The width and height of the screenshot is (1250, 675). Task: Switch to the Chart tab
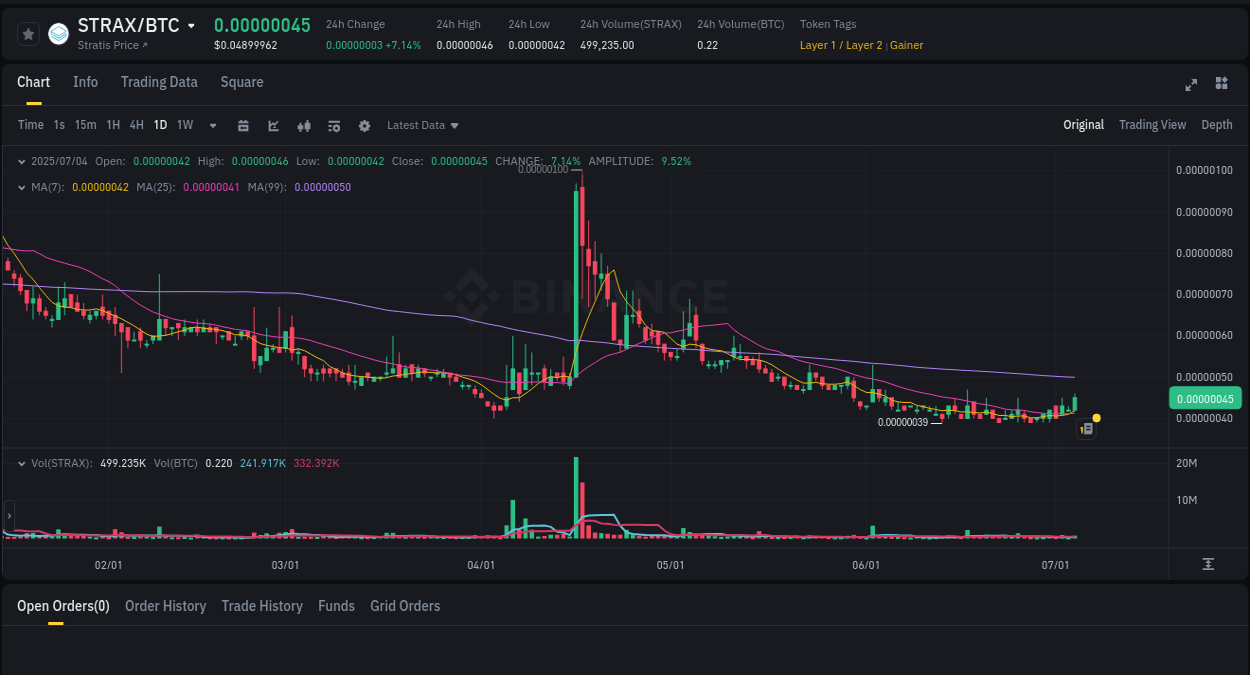[33, 82]
